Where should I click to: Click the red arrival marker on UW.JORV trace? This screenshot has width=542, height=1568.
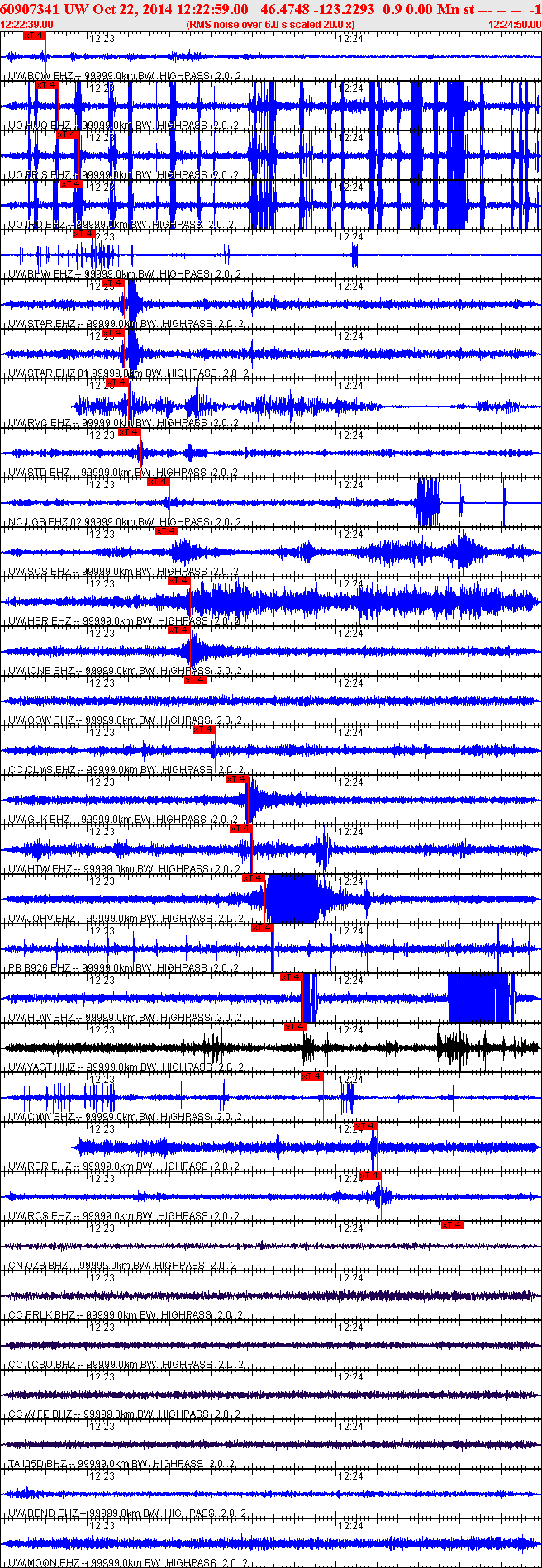pos(253,878)
